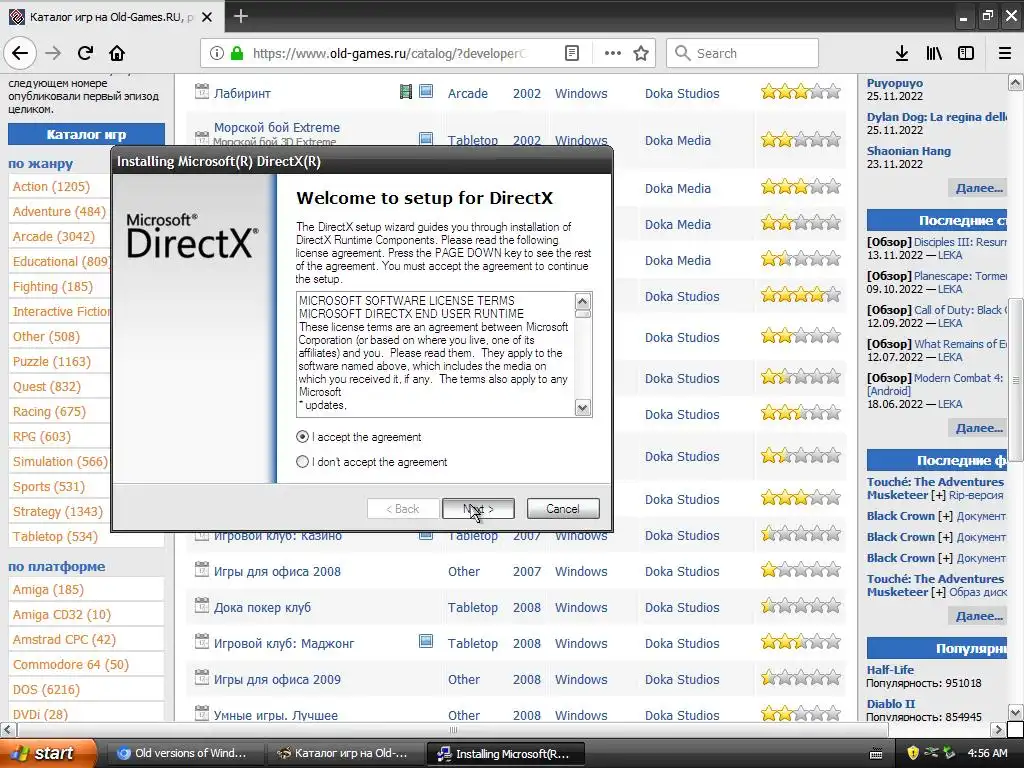Viewport: 1024px width, 768px height.
Task: Click the address bar URL
Action: (x=389, y=53)
